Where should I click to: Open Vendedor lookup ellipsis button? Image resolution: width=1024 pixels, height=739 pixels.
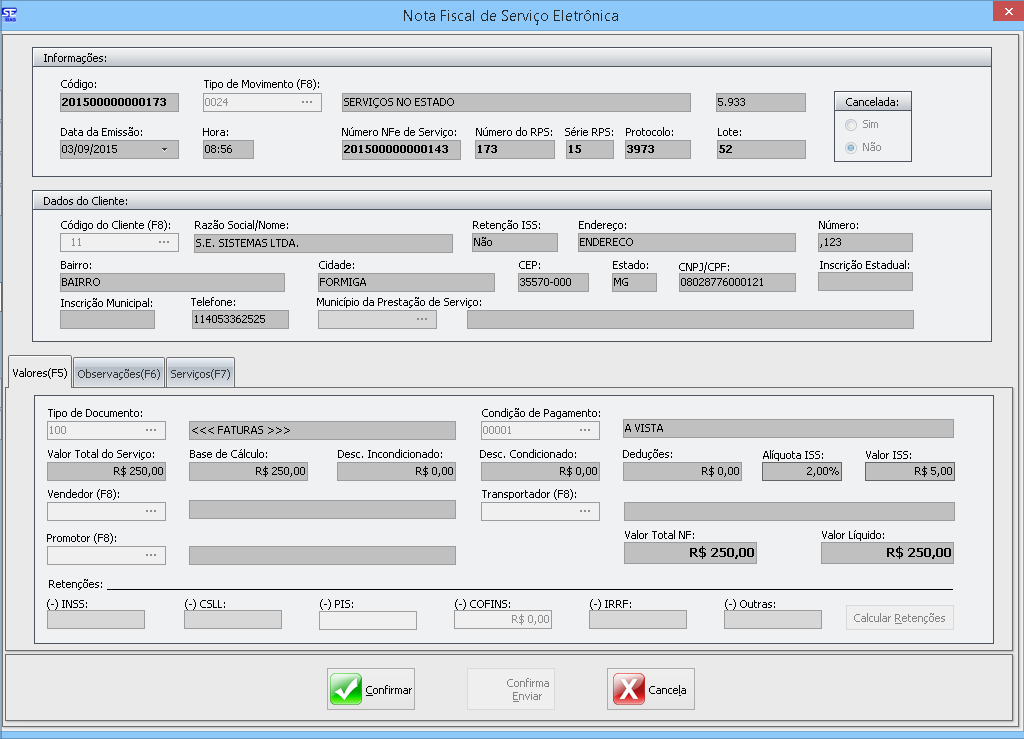(x=151, y=510)
